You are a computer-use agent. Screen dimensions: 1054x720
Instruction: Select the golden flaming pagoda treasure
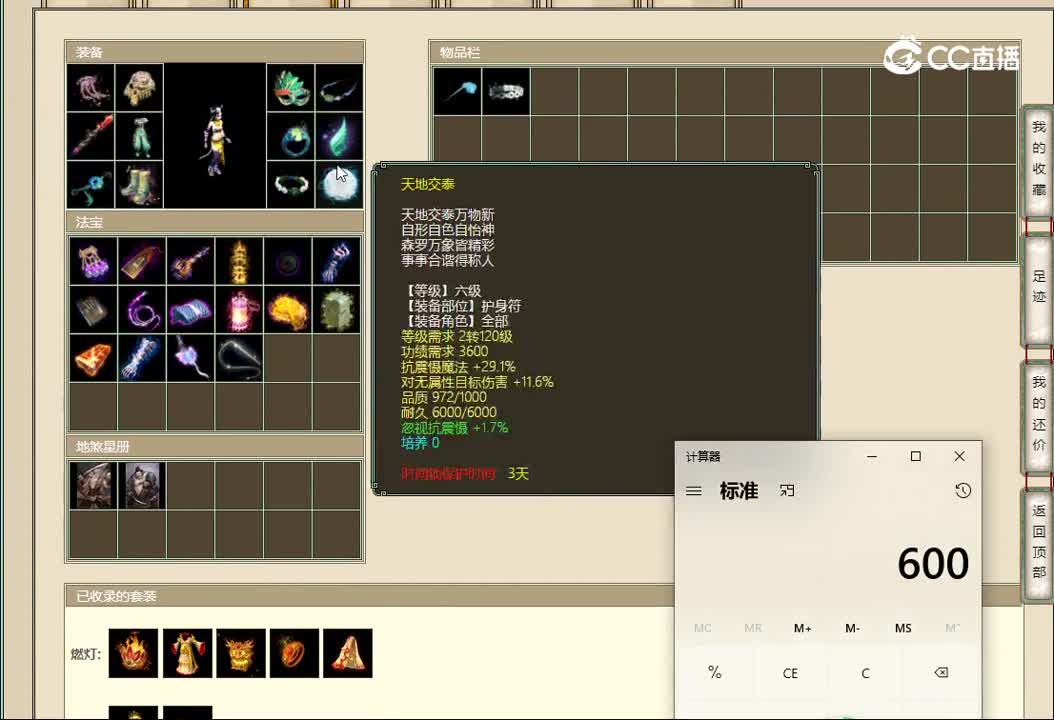[239, 261]
